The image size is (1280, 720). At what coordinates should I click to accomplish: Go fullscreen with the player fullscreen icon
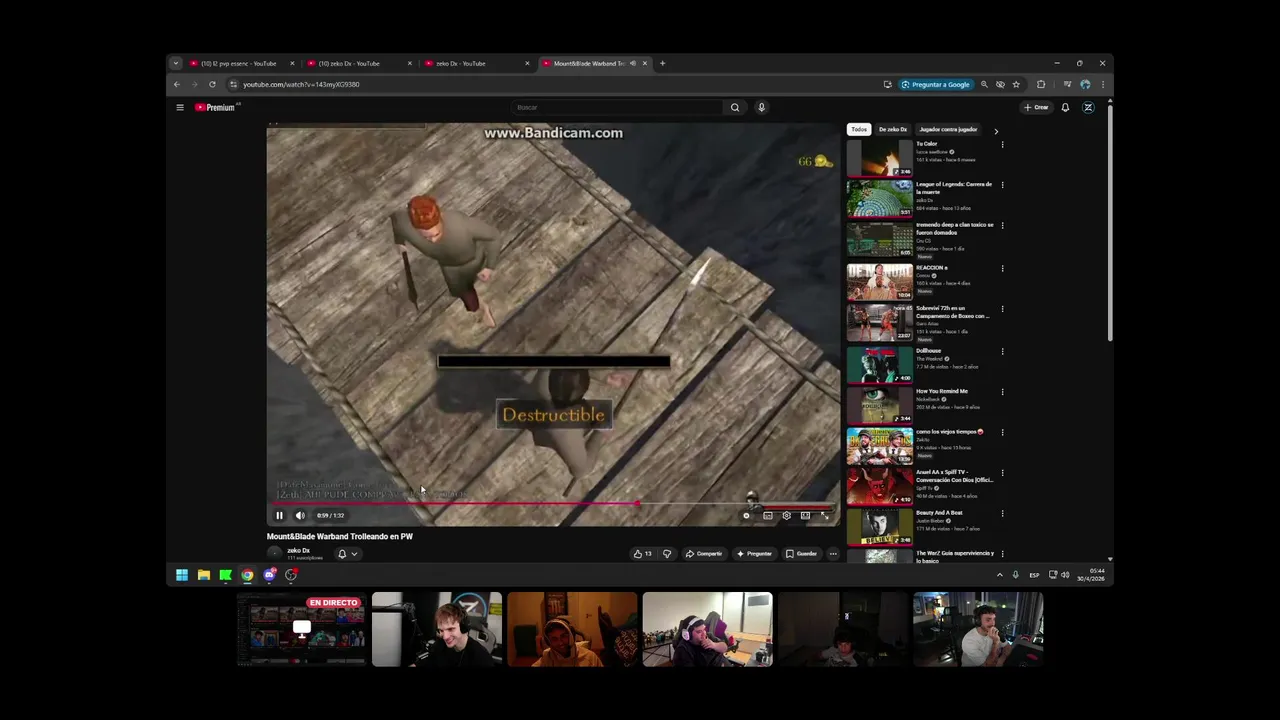(824, 515)
